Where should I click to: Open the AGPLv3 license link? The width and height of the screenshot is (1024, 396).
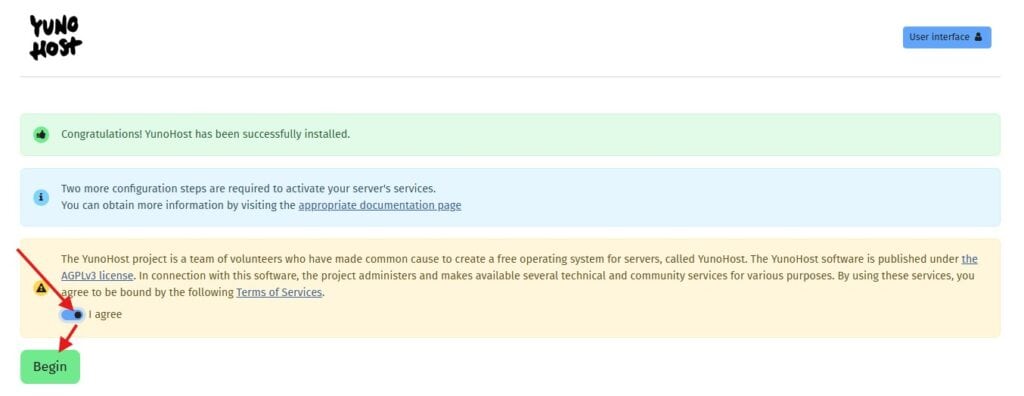97,275
